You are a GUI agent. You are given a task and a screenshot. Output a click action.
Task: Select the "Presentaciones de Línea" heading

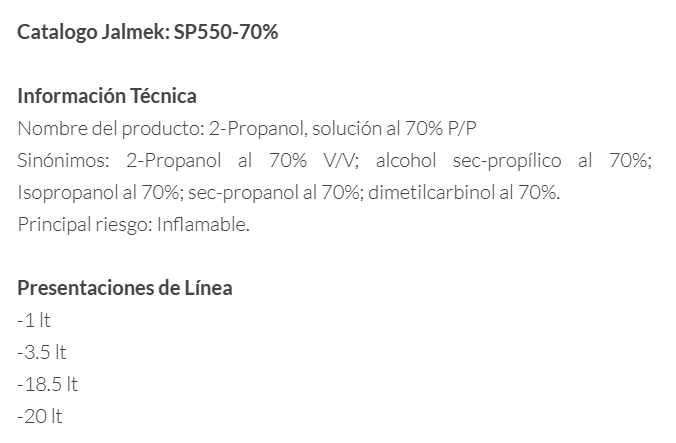click(x=125, y=288)
